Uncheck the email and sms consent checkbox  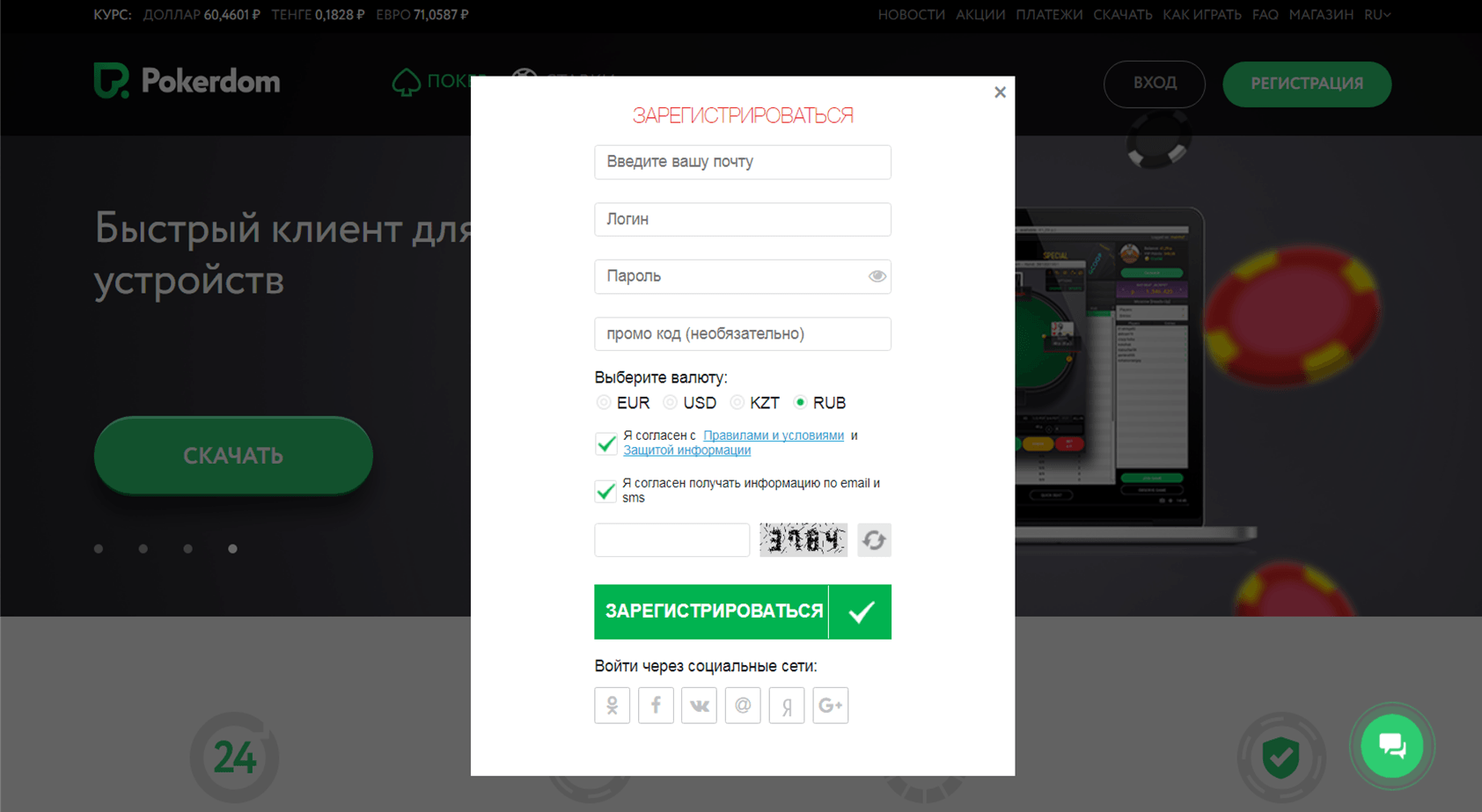point(605,491)
